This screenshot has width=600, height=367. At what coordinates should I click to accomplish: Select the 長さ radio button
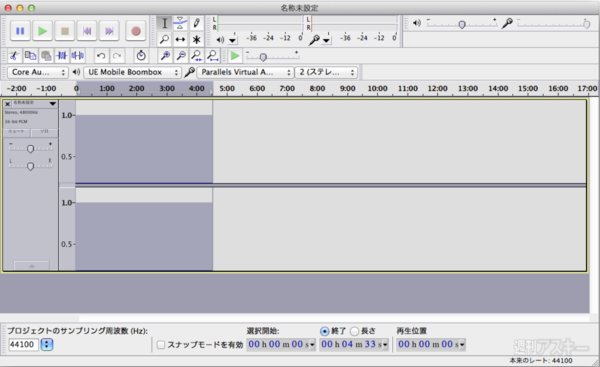pos(355,331)
